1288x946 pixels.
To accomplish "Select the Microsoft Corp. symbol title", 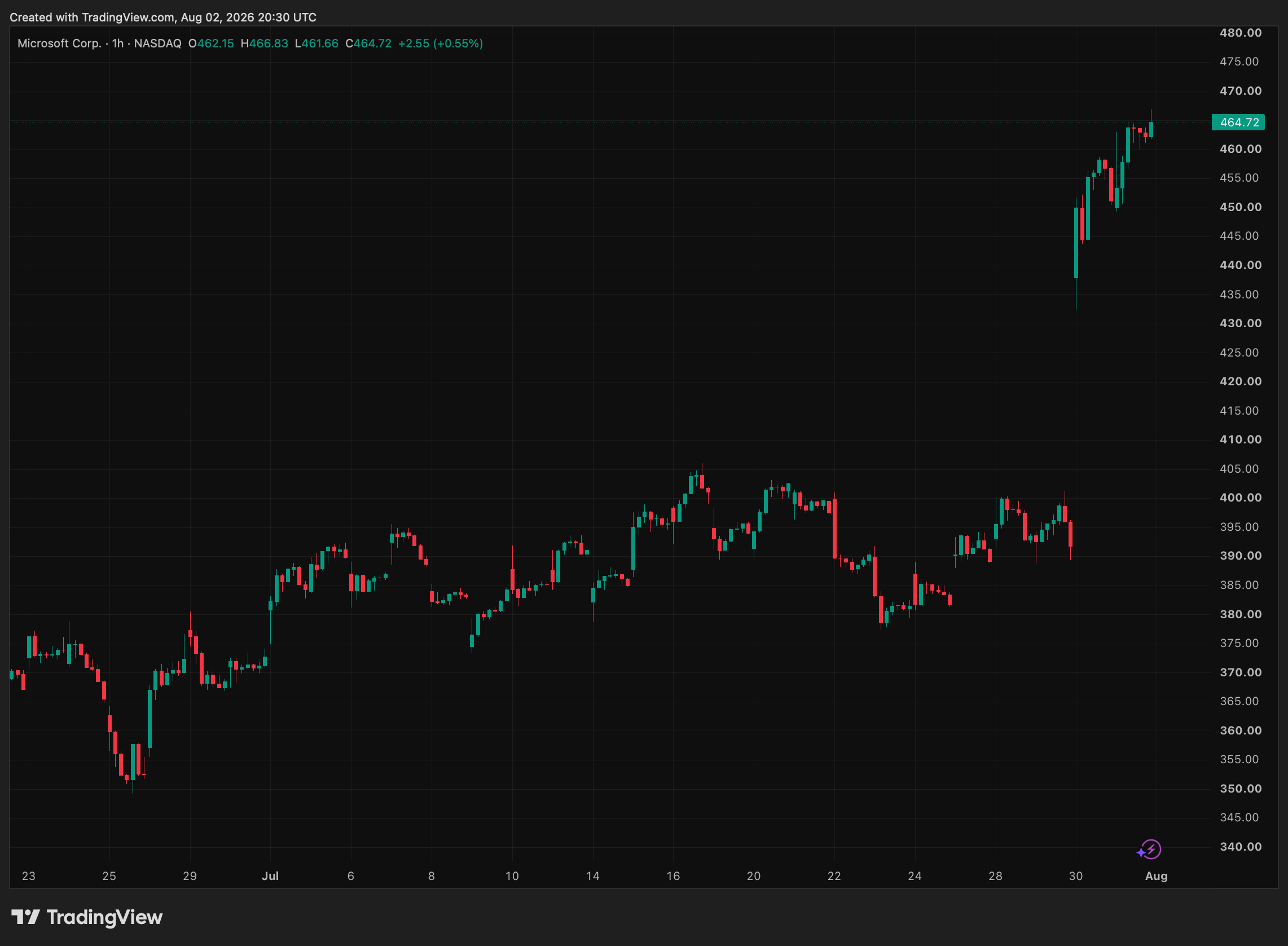I will click(x=60, y=43).
